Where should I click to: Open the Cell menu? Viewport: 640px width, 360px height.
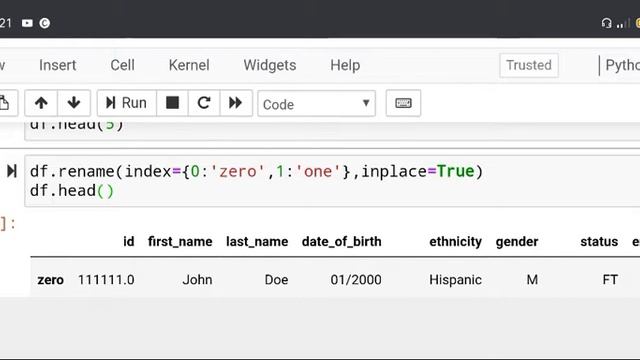[122, 65]
